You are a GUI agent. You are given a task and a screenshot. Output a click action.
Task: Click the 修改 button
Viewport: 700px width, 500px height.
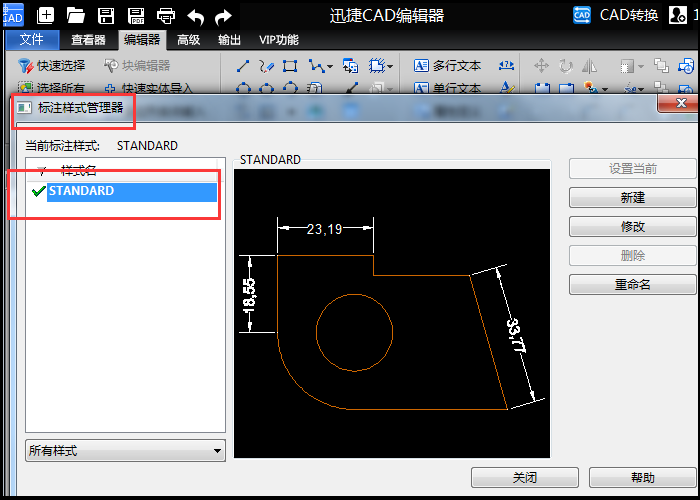(x=633, y=226)
